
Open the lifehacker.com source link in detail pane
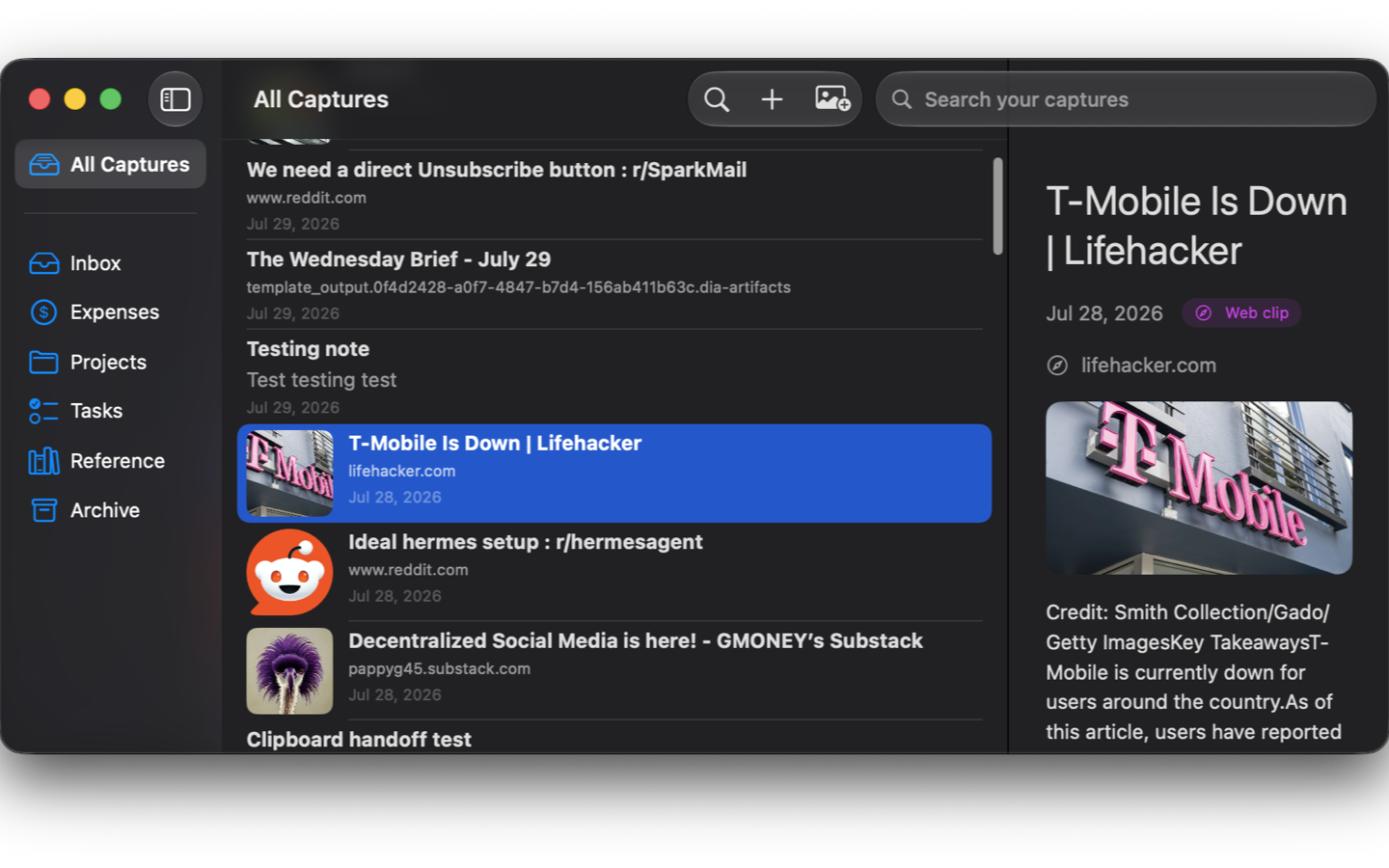coord(1148,366)
